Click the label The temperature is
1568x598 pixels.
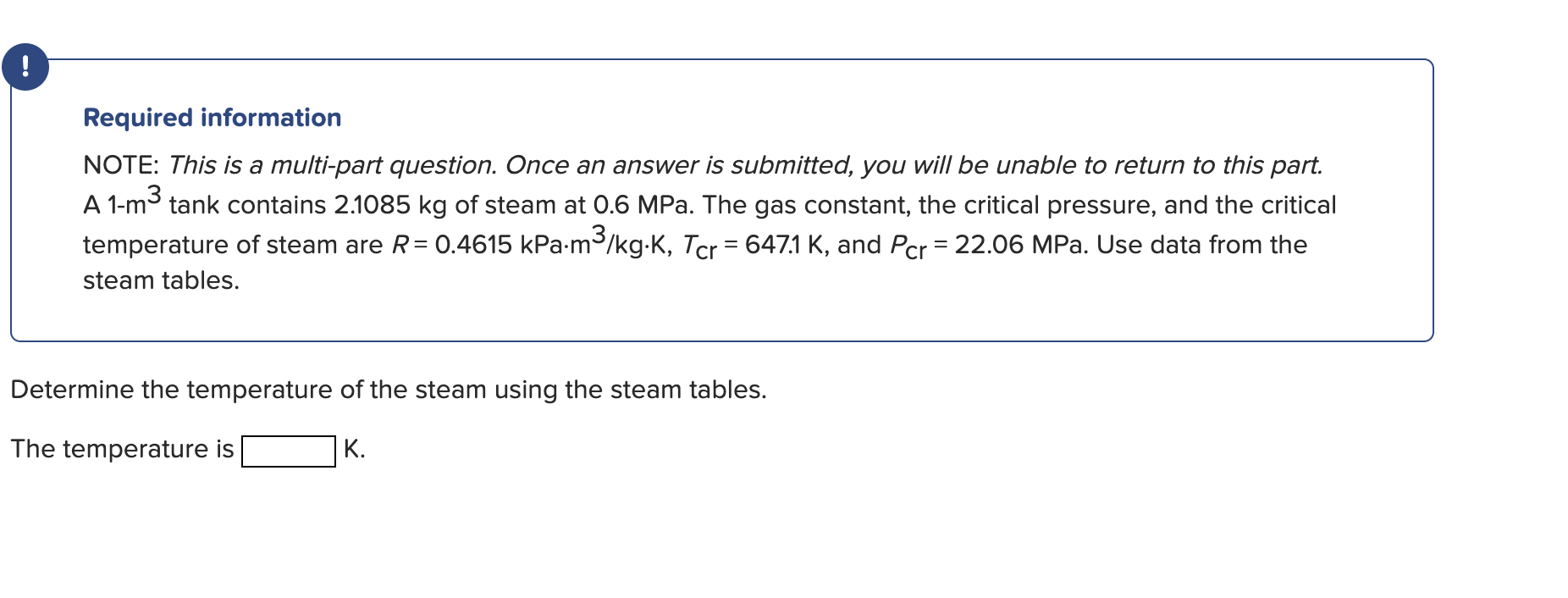(x=124, y=449)
